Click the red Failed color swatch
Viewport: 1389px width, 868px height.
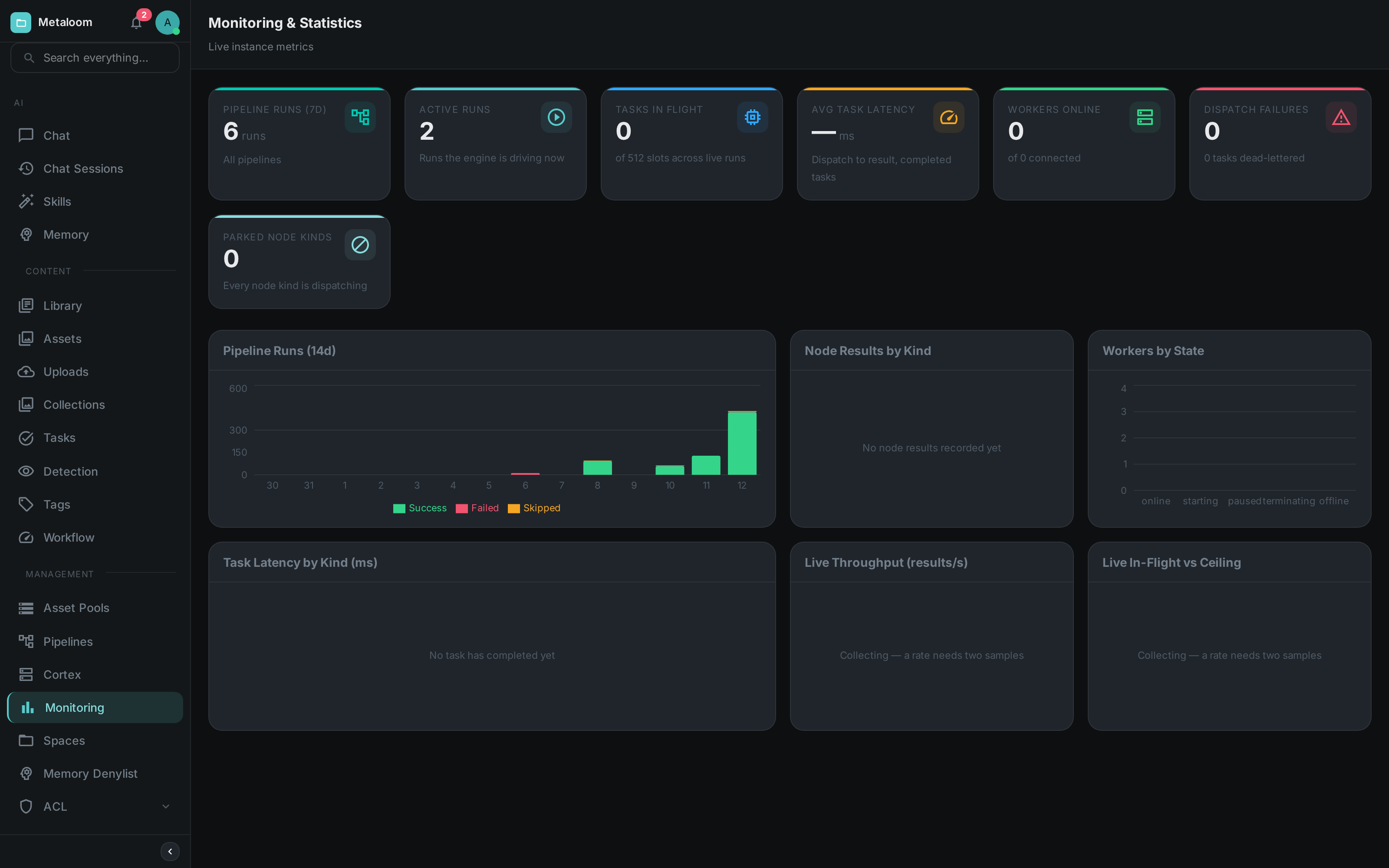pyautogui.click(x=461, y=509)
